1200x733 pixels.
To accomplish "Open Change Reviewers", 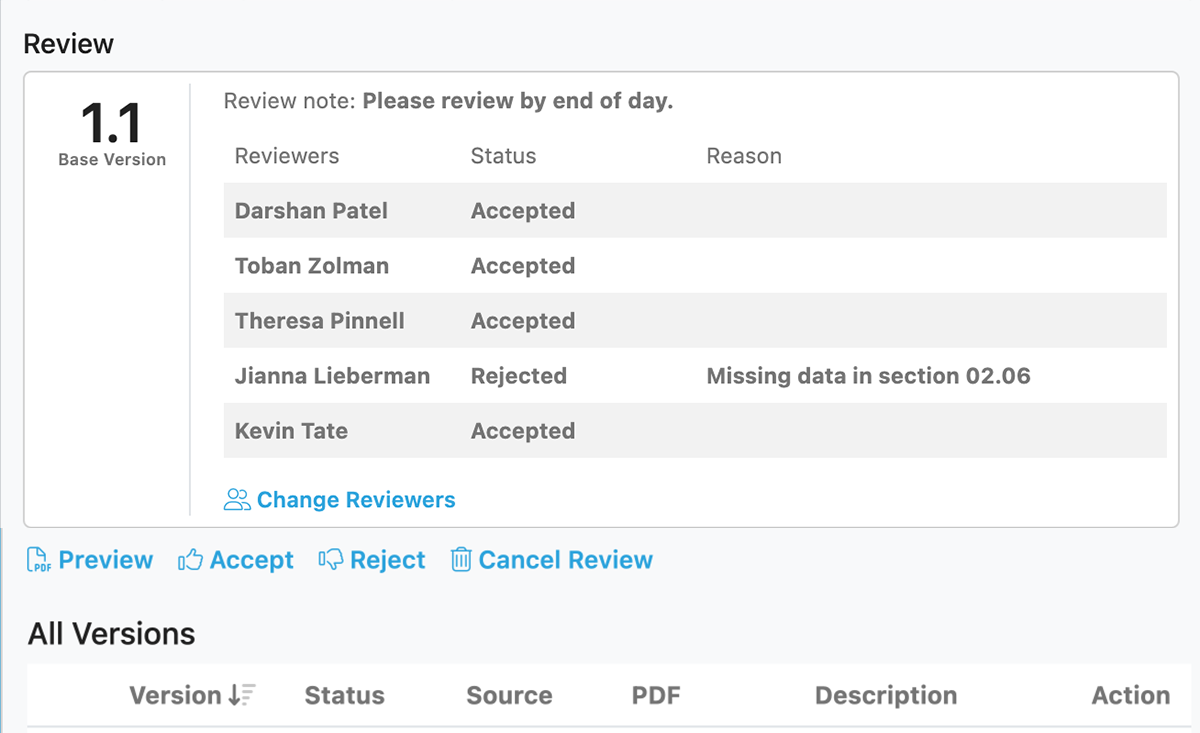I will [x=355, y=498].
